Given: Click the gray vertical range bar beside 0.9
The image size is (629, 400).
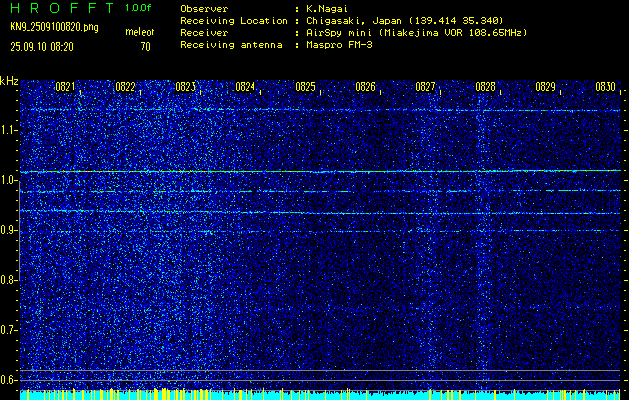Looking at the screenshot, I should (20, 231).
